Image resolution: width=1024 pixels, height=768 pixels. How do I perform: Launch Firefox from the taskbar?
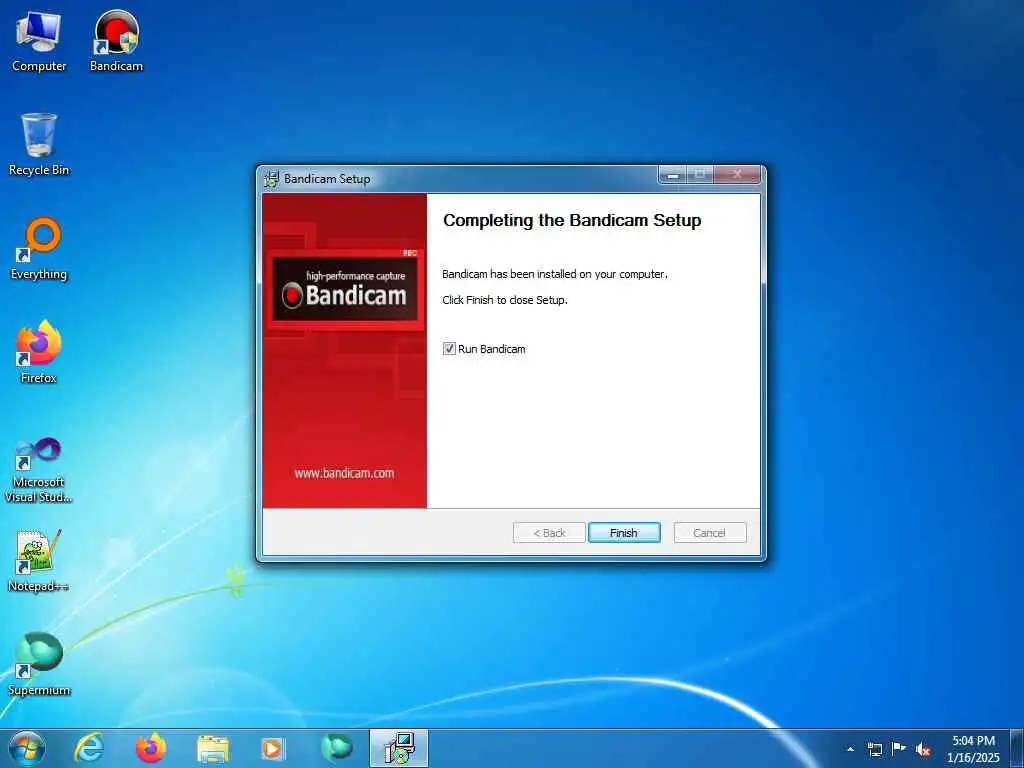pos(151,748)
